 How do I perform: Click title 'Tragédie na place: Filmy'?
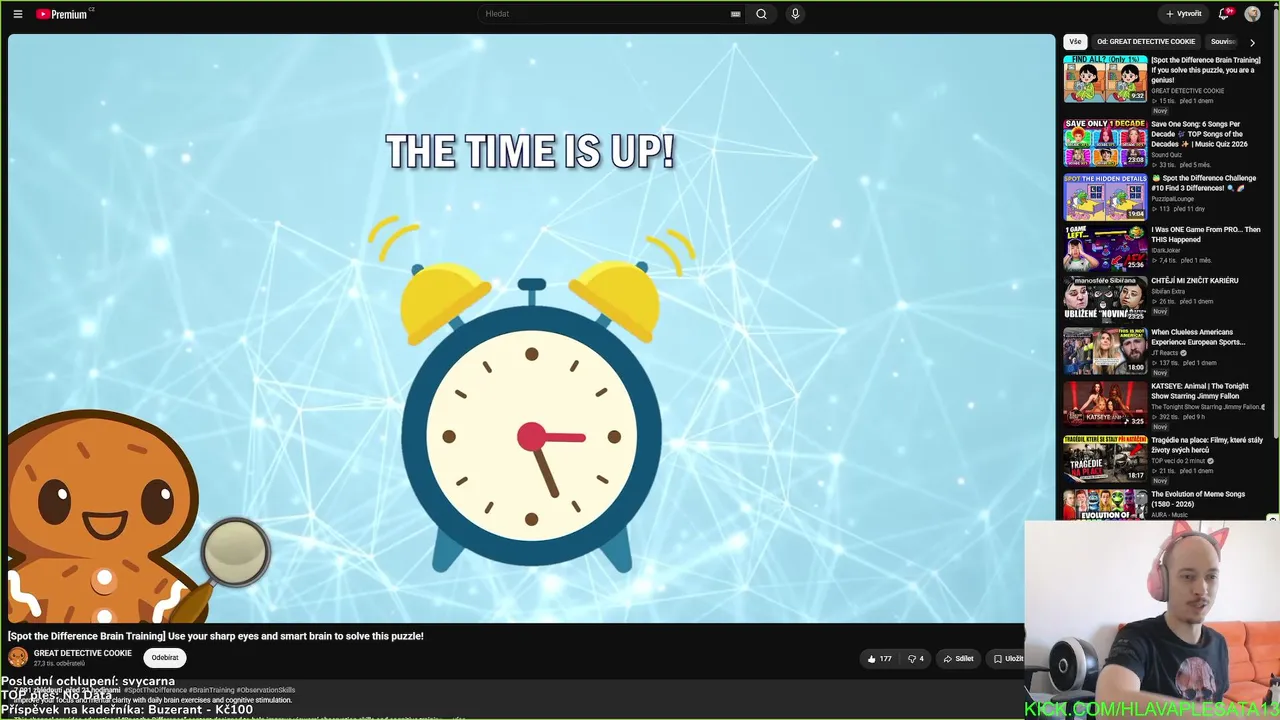[x=1207, y=445]
